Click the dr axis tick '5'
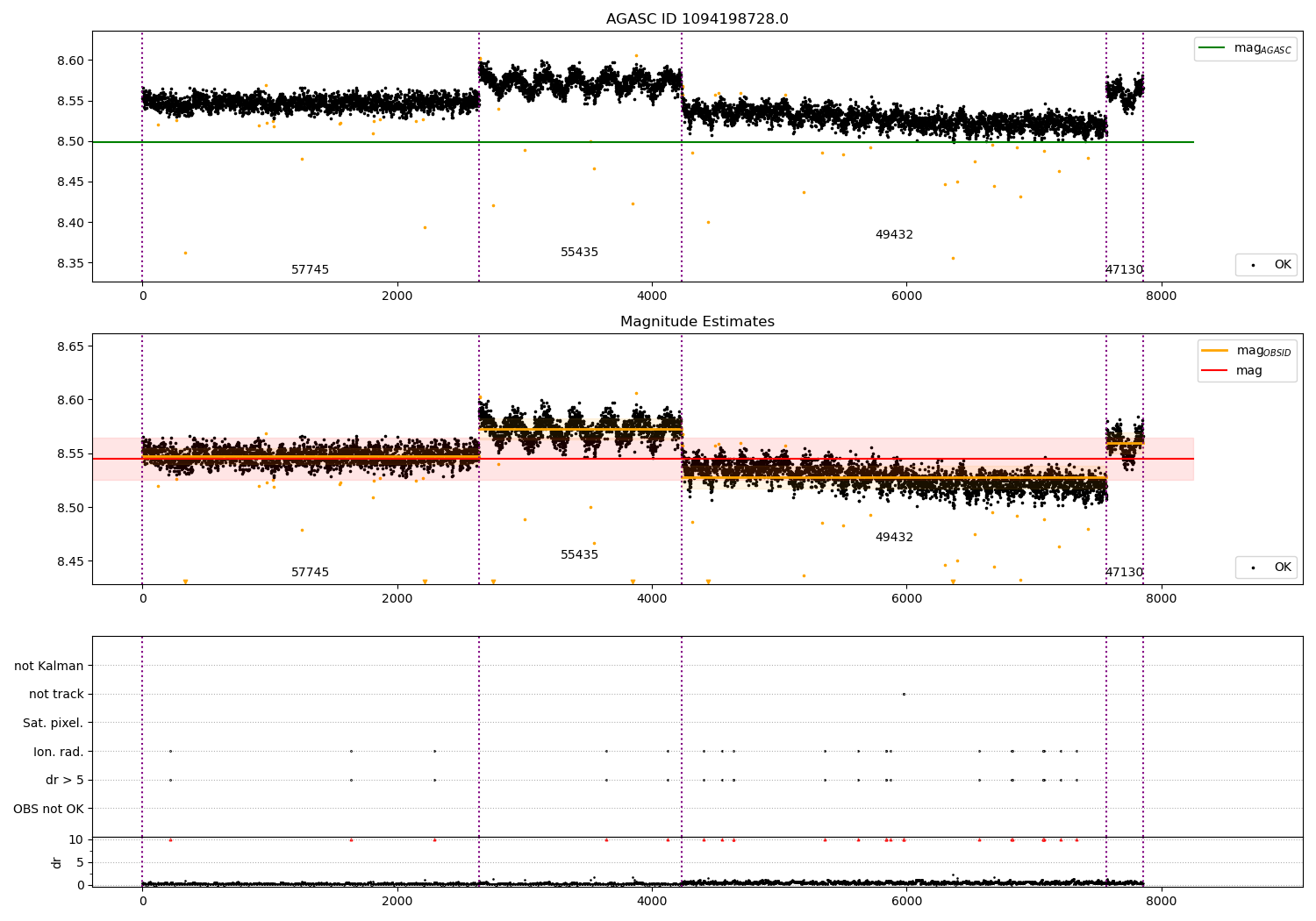The height and width of the screenshot is (921, 1316). point(80,863)
